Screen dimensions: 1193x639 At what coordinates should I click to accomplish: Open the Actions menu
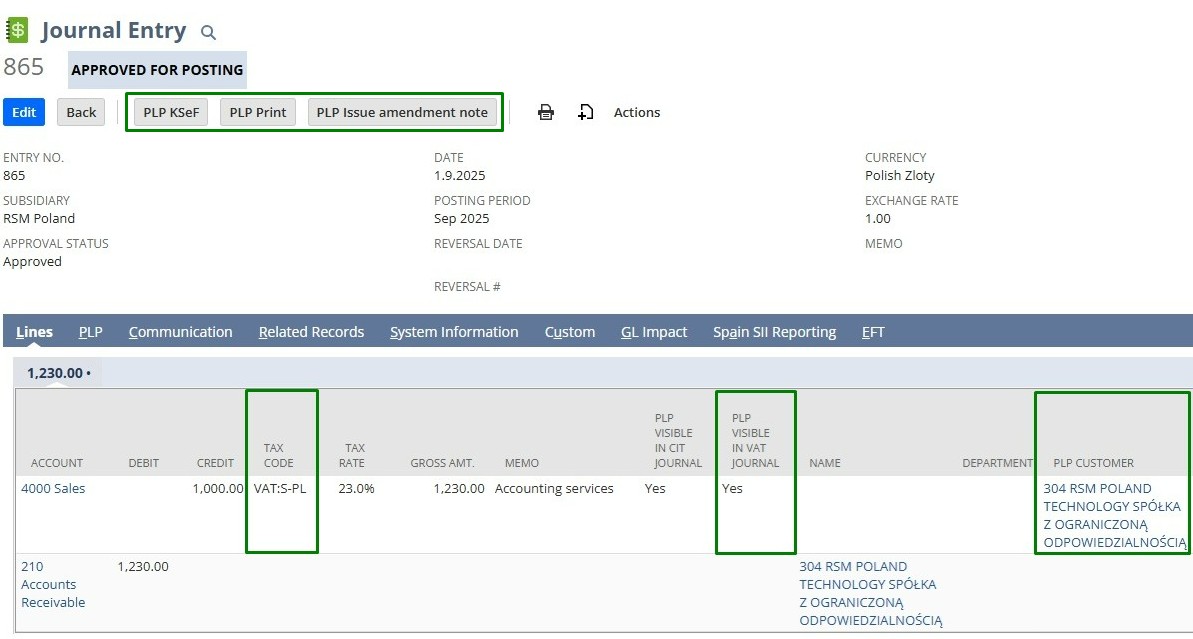[636, 112]
